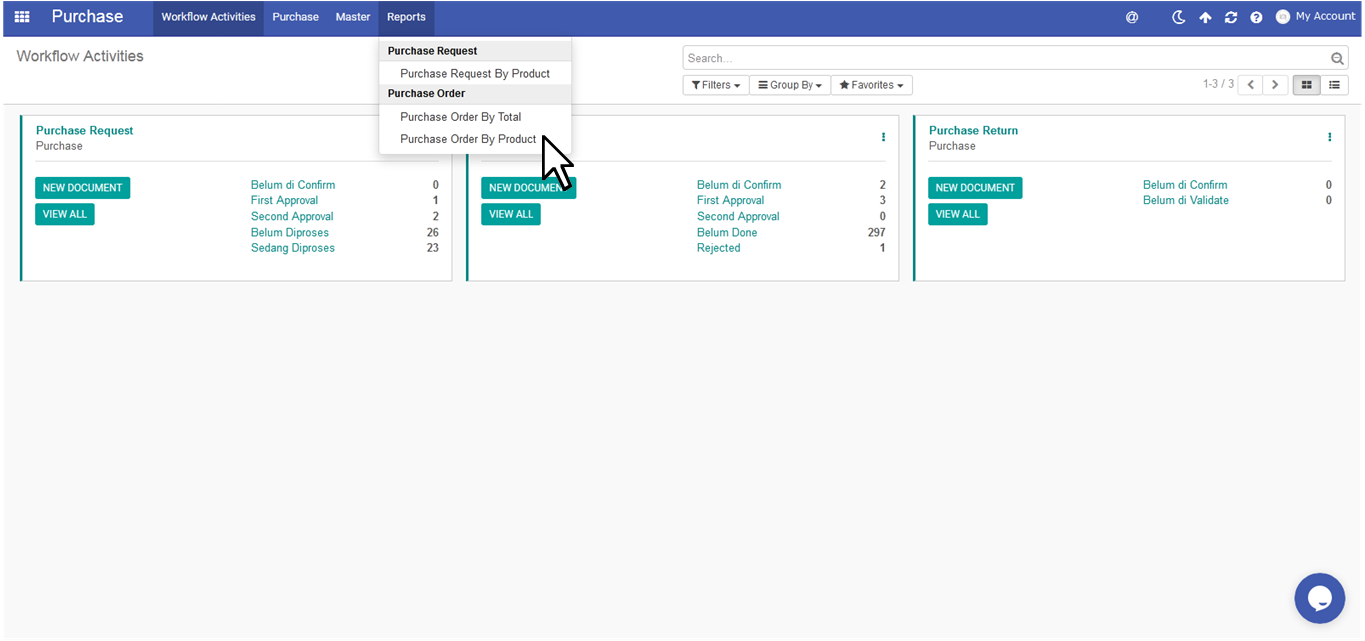Click New Document in Purchase Request card
The height and width of the screenshot is (641, 1365).
coord(82,188)
